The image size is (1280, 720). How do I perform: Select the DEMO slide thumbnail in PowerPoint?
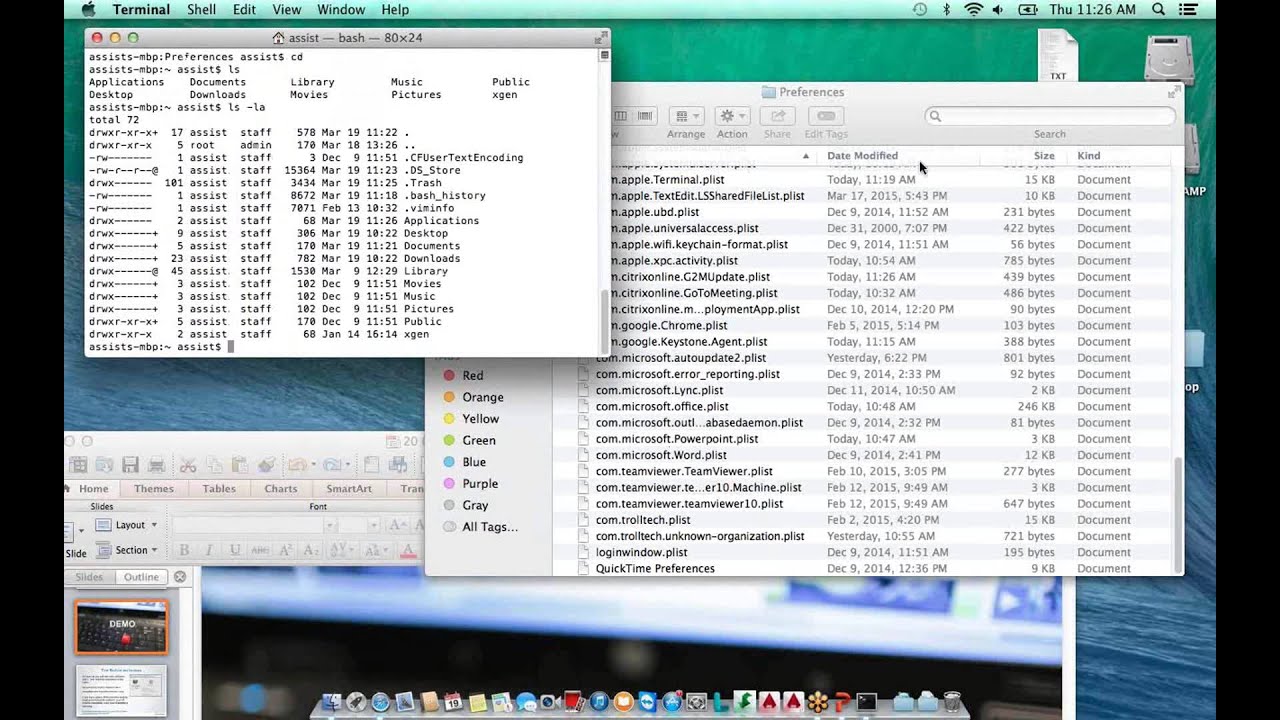point(121,626)
